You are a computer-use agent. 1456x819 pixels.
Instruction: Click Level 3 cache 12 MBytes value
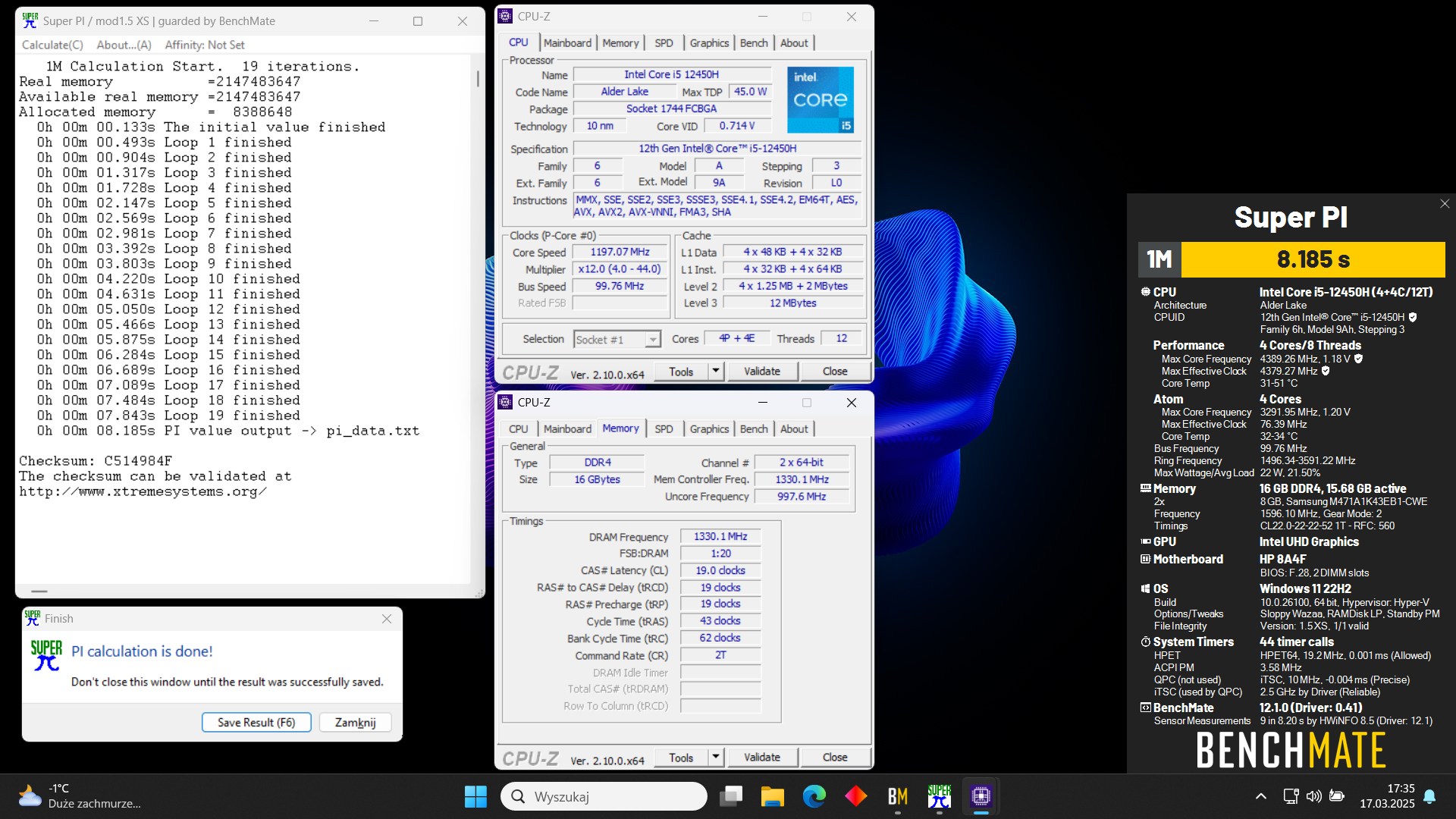pos(793,303)
